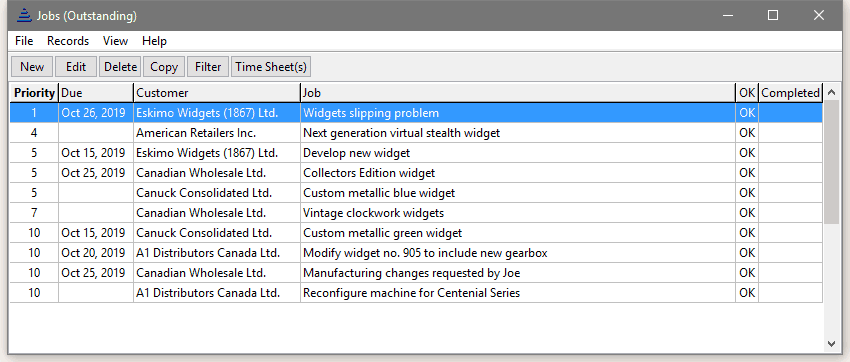Sort by the Priority column header

coord(35,93)
